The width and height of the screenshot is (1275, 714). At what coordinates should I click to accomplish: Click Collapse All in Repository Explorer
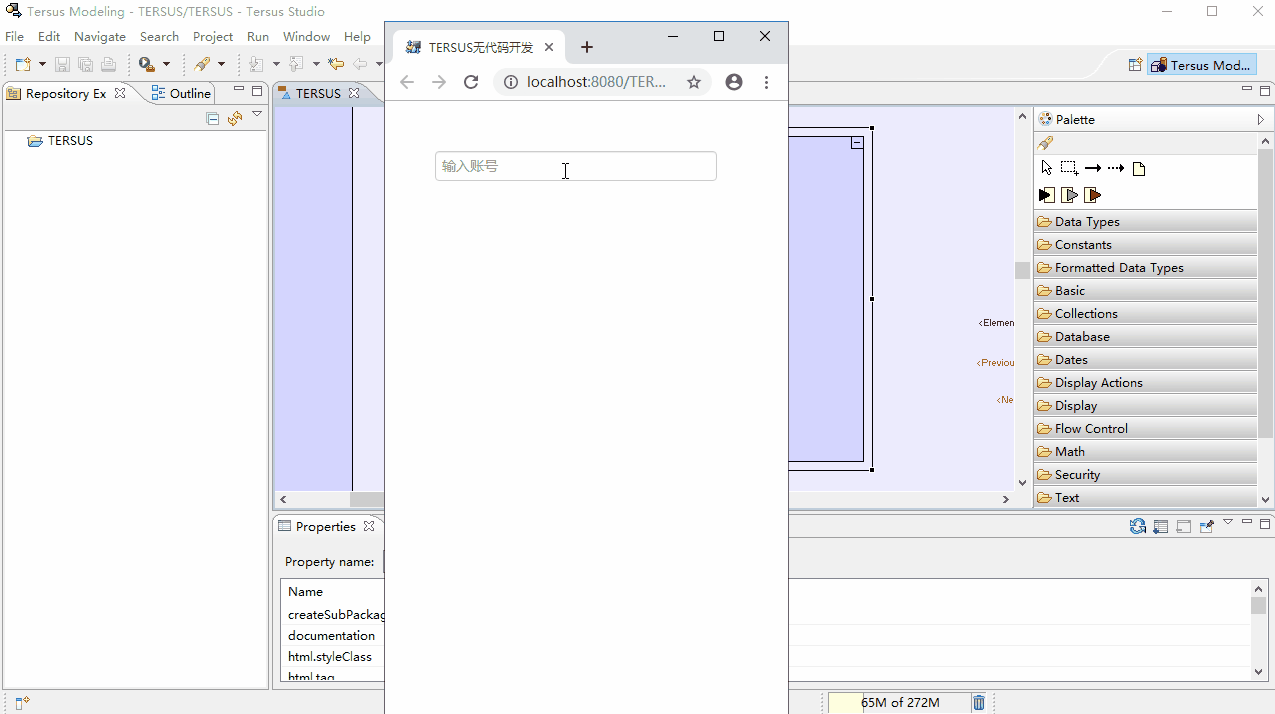pos(212,118)
